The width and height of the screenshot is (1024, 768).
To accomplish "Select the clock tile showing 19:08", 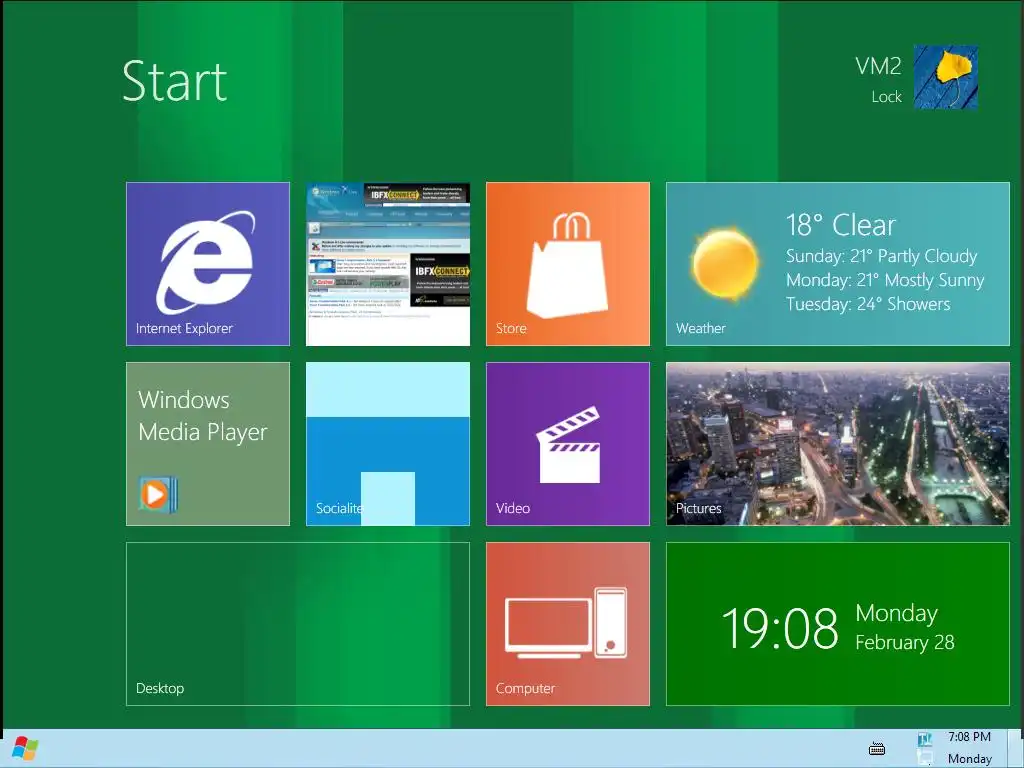I will pos(838,624).
